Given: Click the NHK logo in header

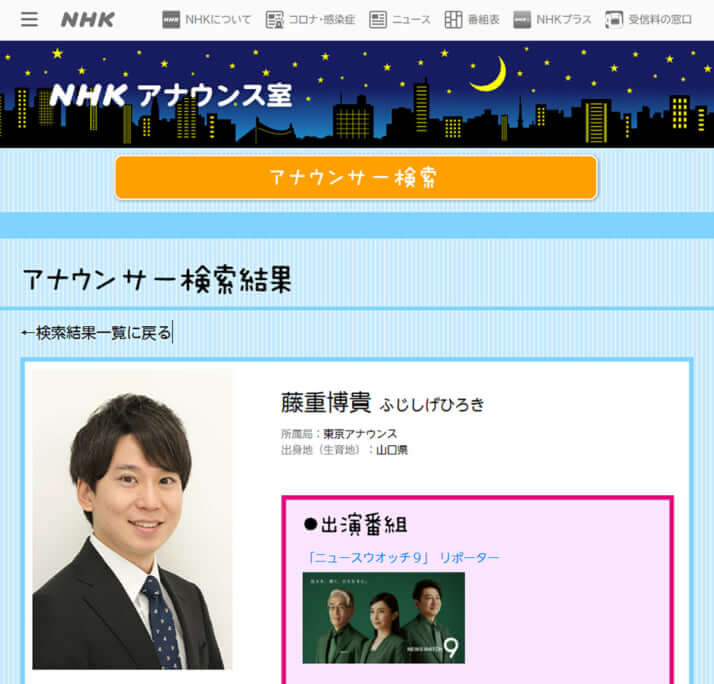Looking at the screenshot, I should click(x=87, y=20).
